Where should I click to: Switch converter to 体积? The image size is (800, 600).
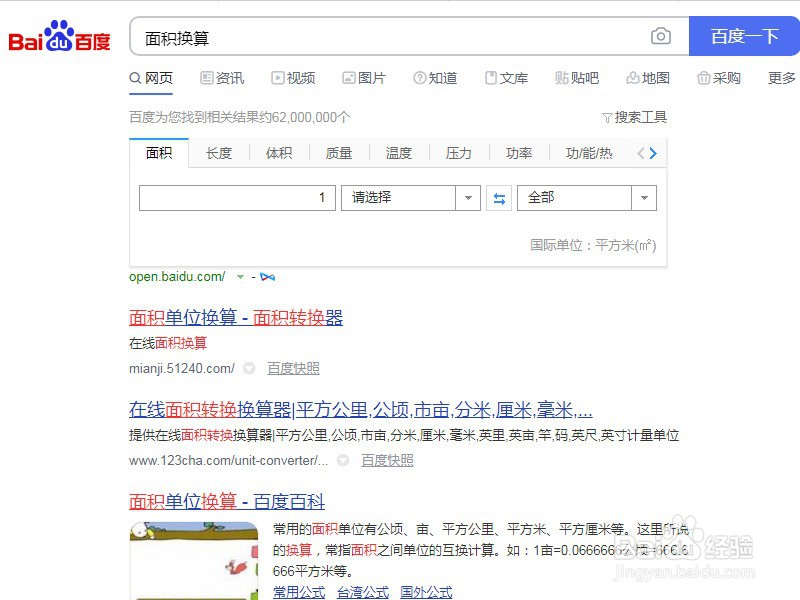(x=279, y=153)
